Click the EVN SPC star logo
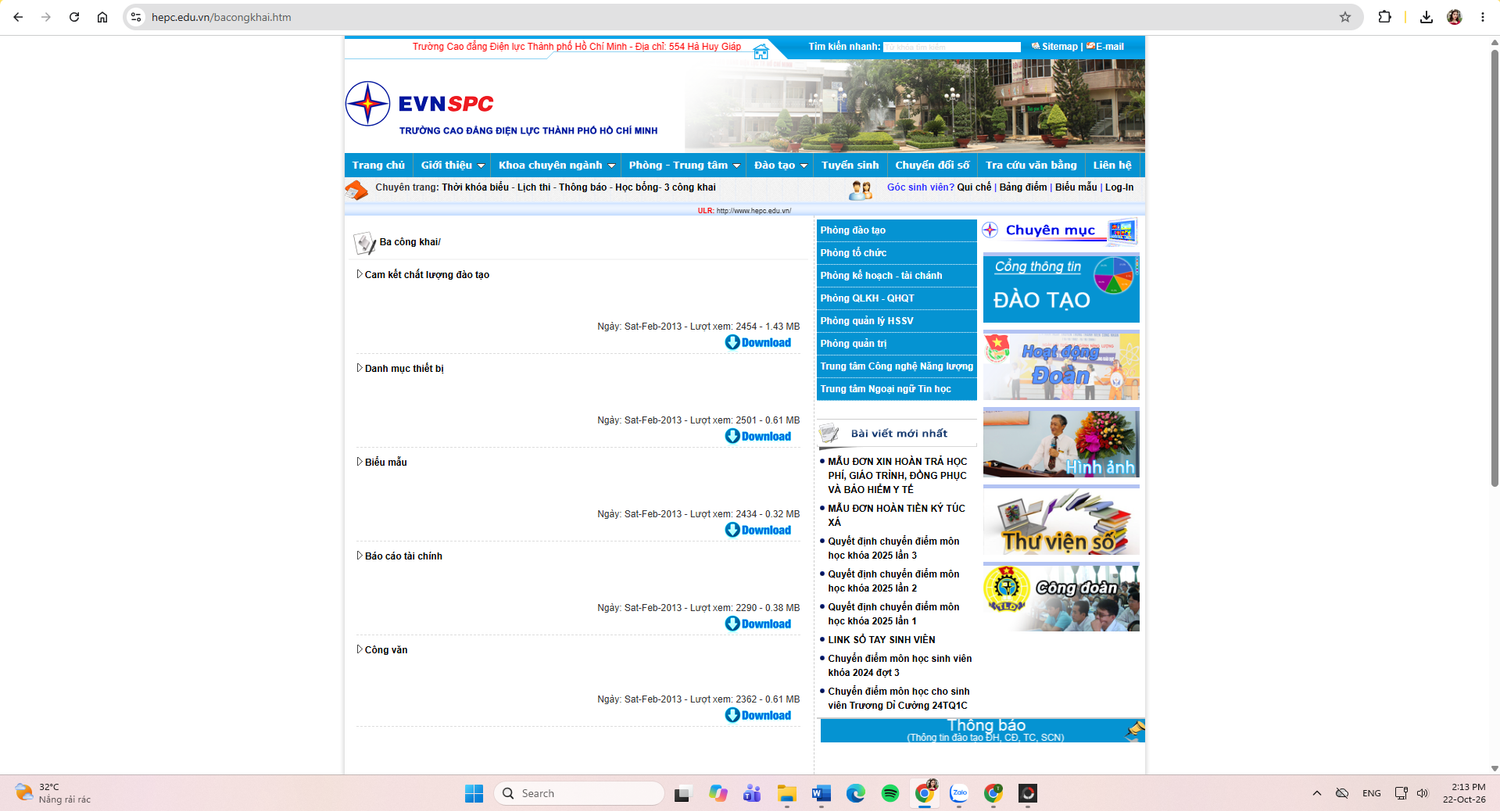Viewport: 1500px width, 811px height. click(x=368, y=104)
